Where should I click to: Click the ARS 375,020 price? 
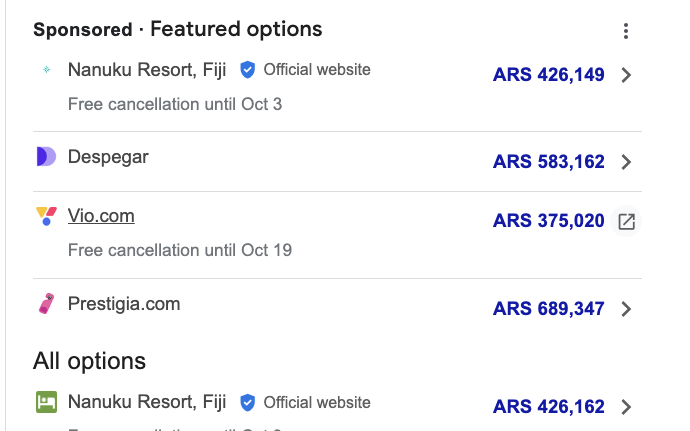click(548, 221)
